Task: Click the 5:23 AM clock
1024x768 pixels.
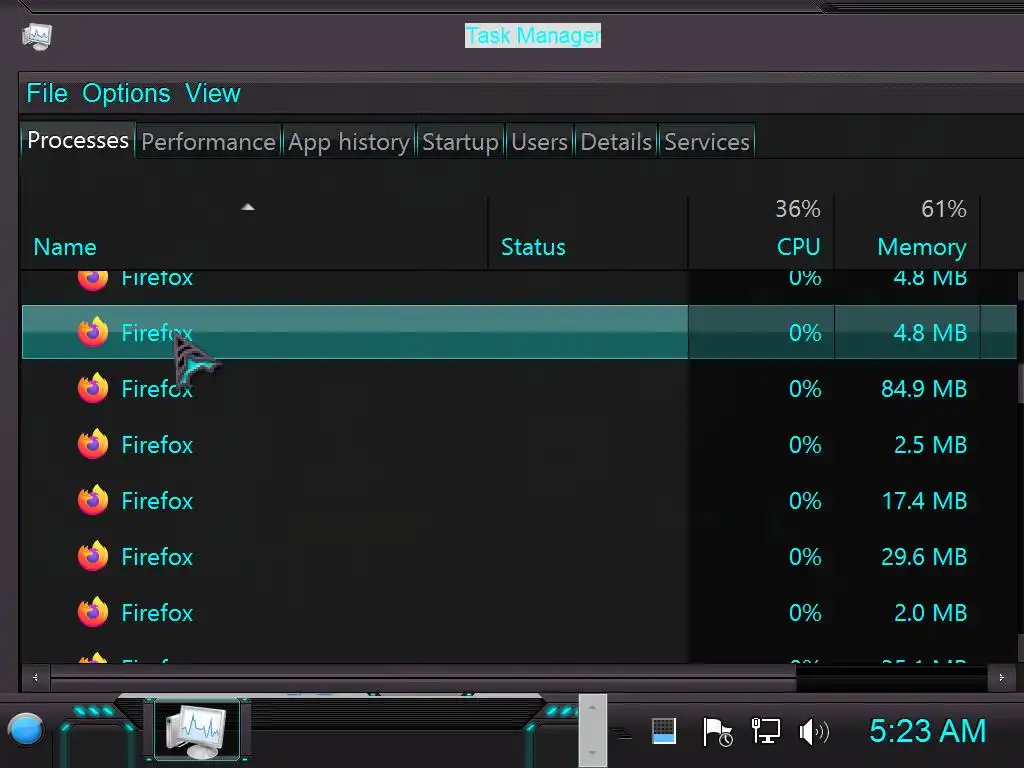Action: tap(927, 731)
